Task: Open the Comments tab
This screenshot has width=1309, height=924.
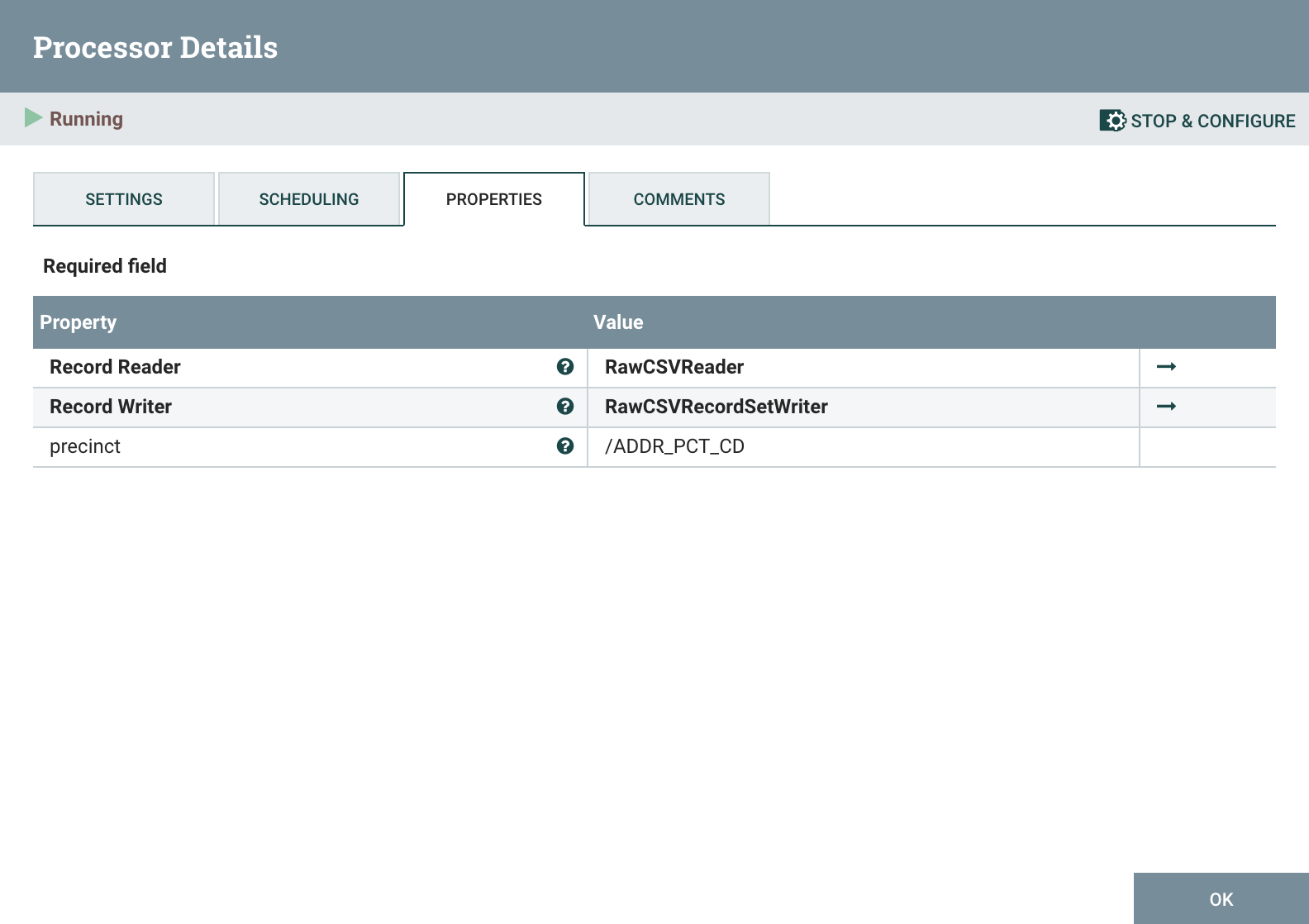Action: 679,199
